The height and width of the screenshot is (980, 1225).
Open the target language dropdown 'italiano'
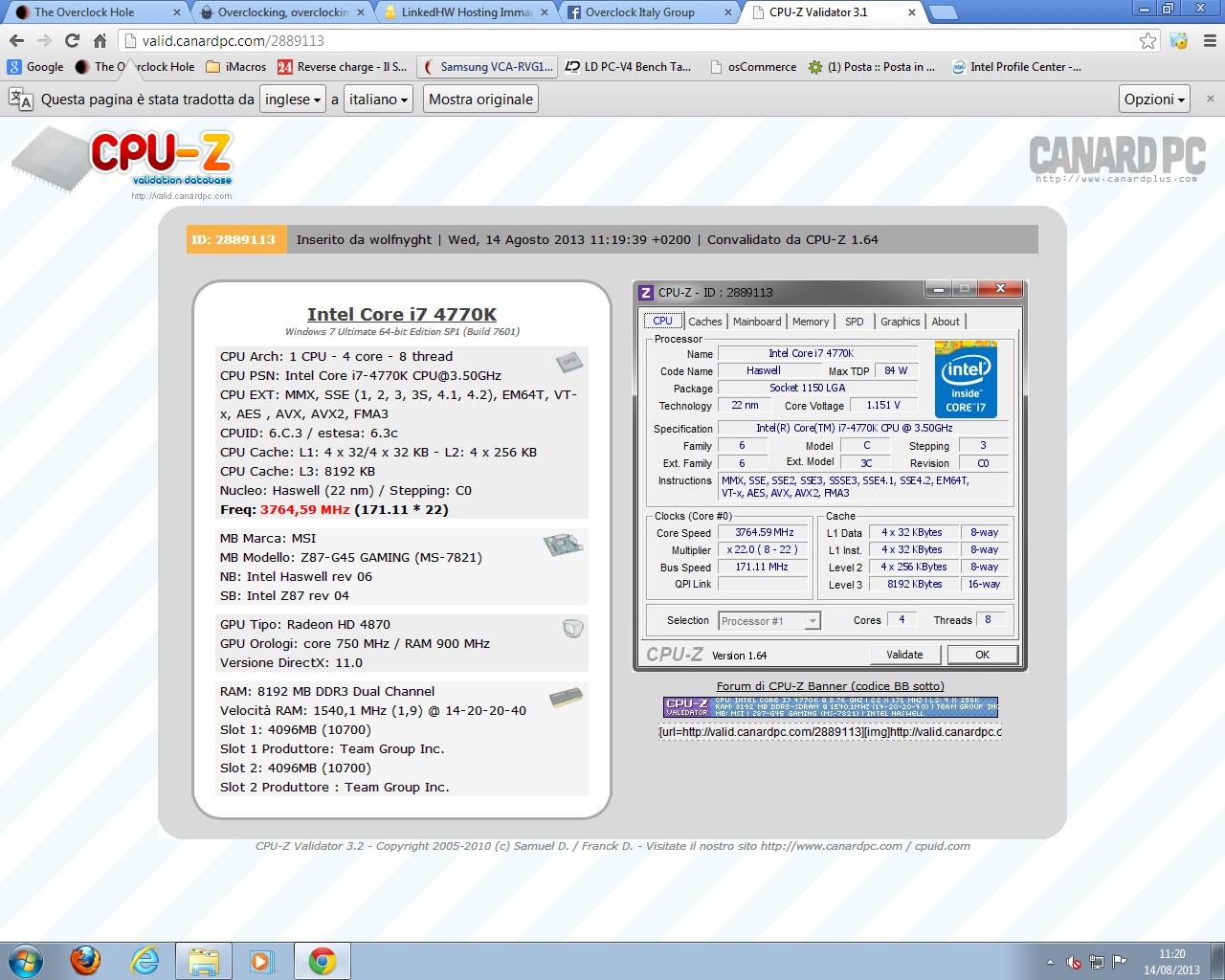pos(378,100)
